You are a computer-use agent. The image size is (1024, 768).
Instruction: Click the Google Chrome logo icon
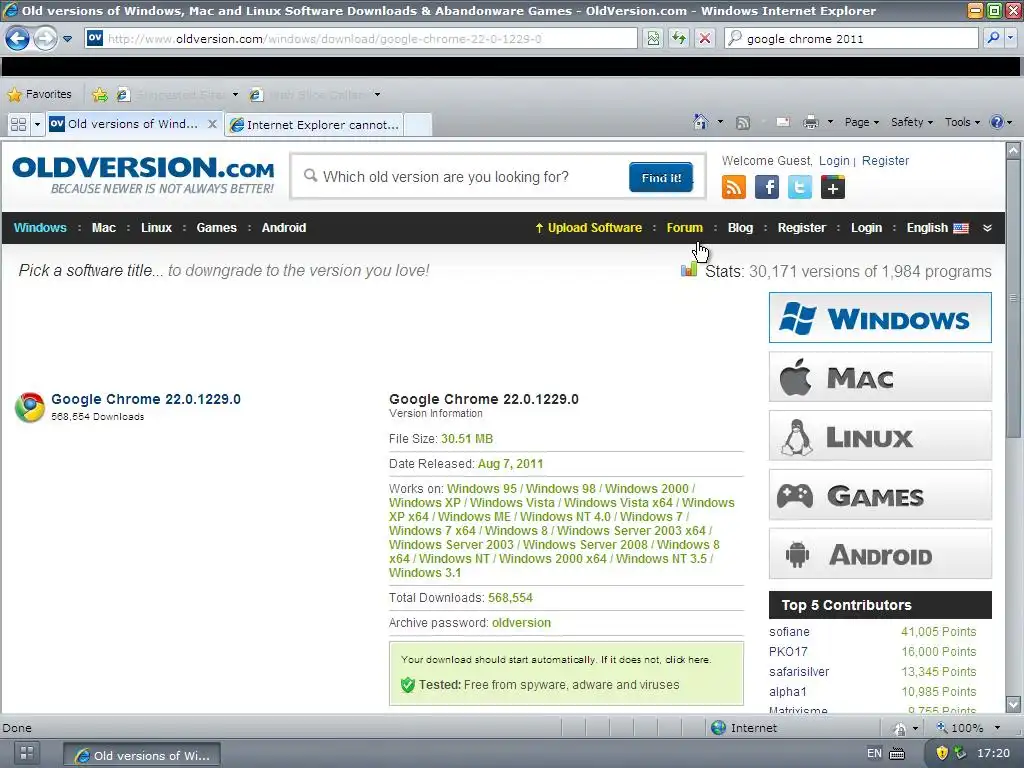(29, 407)
